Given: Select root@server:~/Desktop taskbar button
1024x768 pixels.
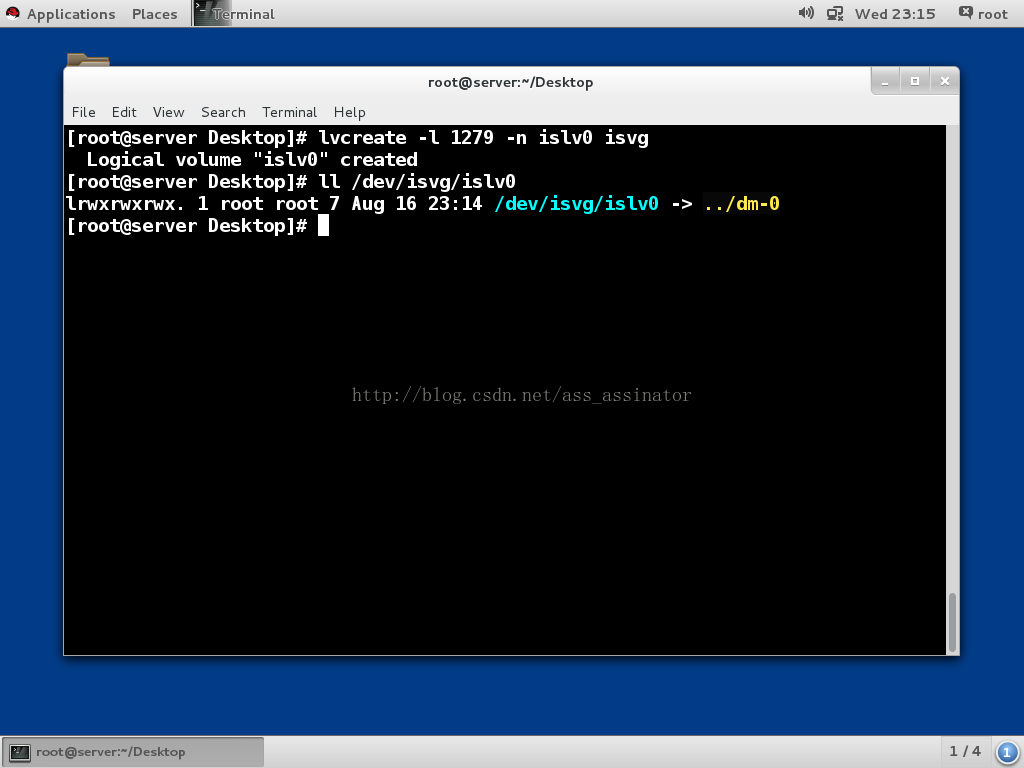Looking at the screenshot, I should [x=133, y=752].
